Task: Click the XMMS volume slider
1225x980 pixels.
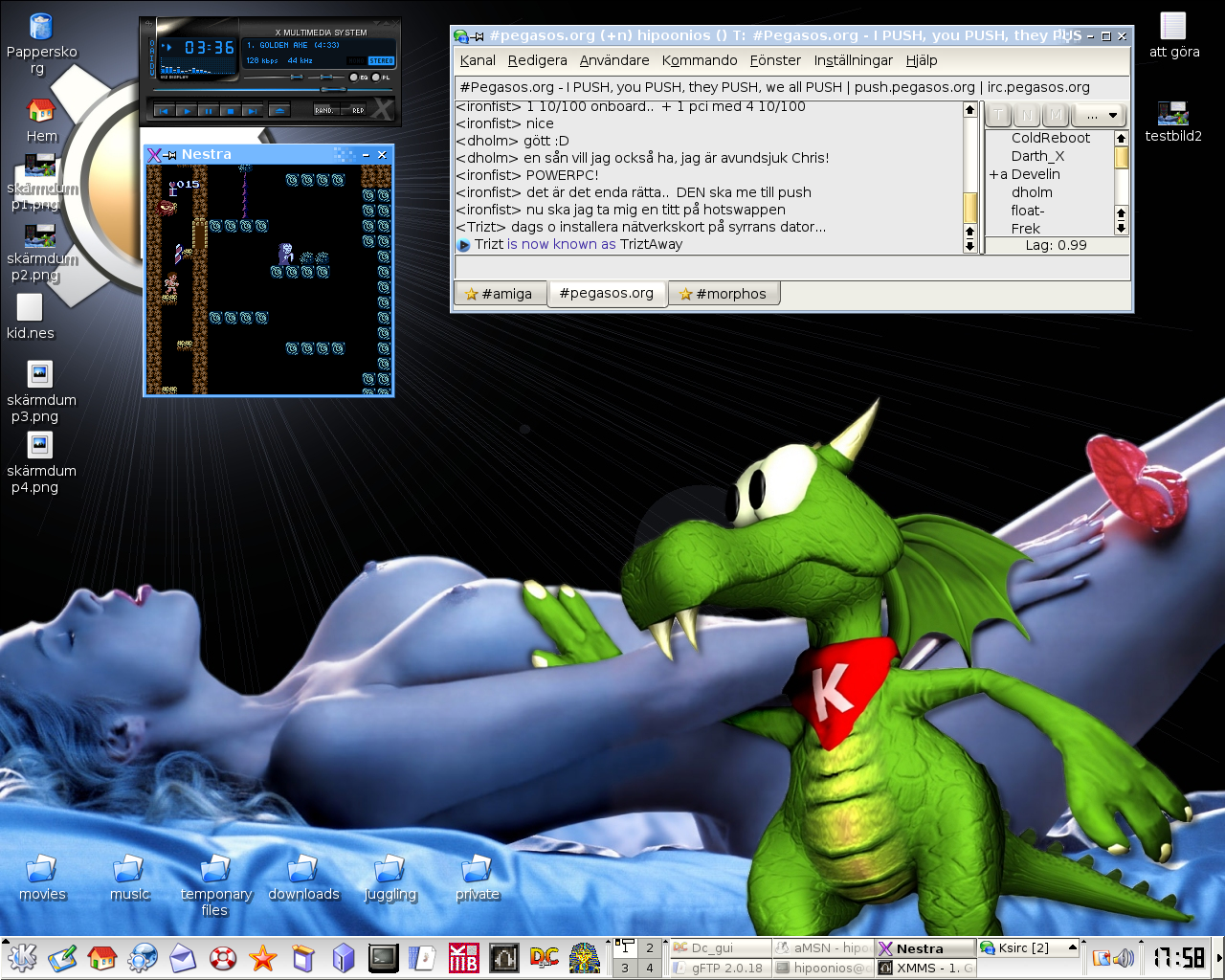Action: (x=274, y=77)
